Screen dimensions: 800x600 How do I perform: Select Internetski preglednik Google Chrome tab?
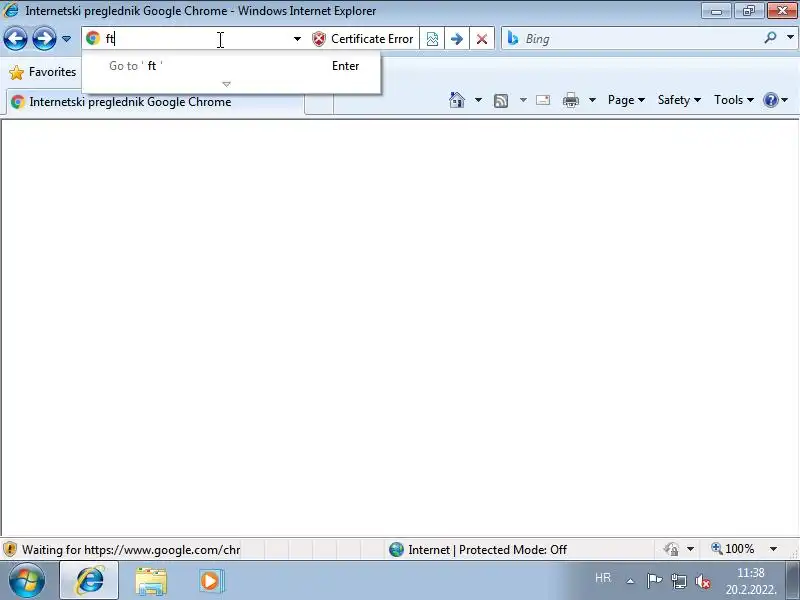tap(156, 102)
